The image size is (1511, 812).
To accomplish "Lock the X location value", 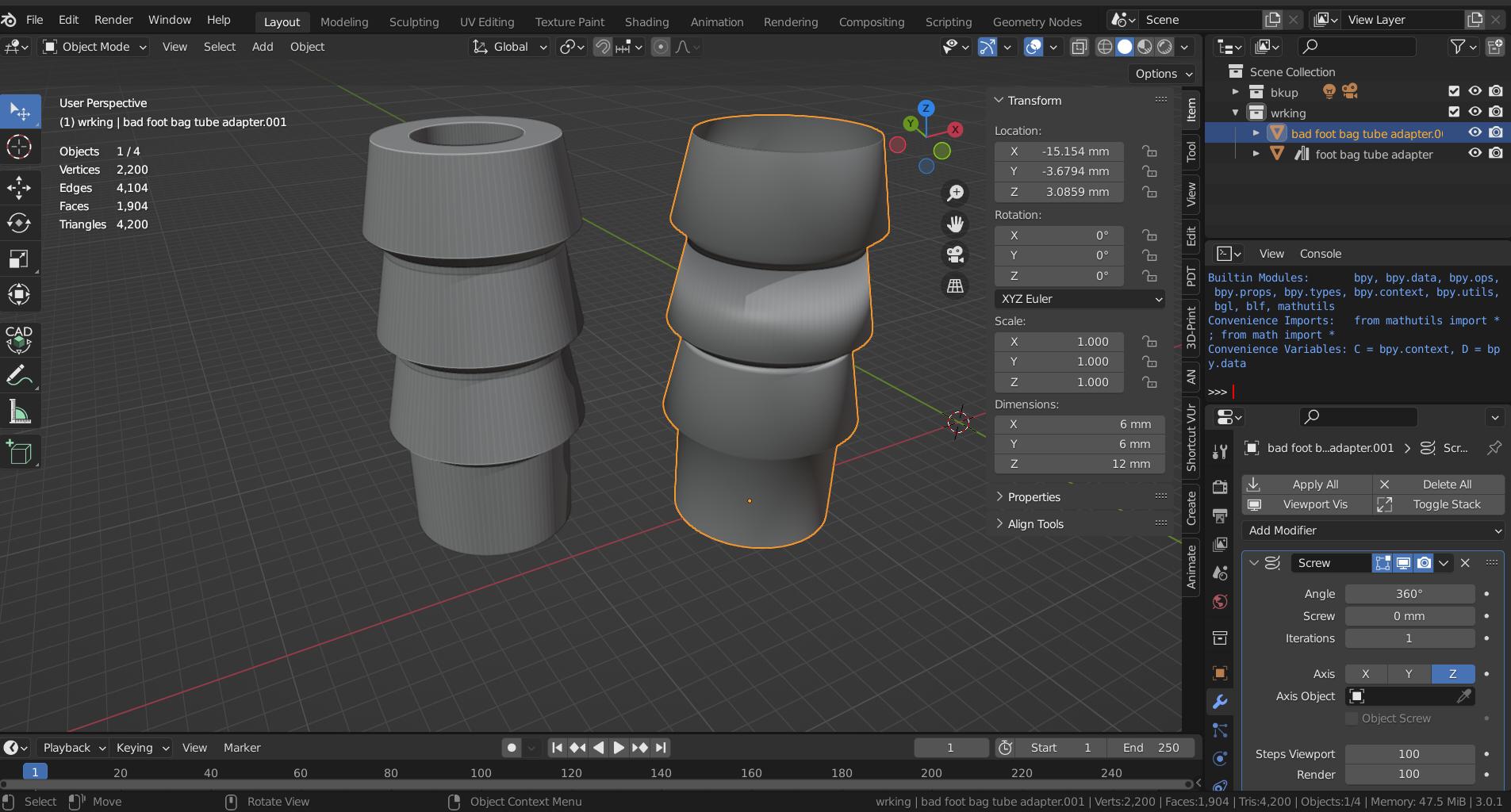I will pos(1149,151).
